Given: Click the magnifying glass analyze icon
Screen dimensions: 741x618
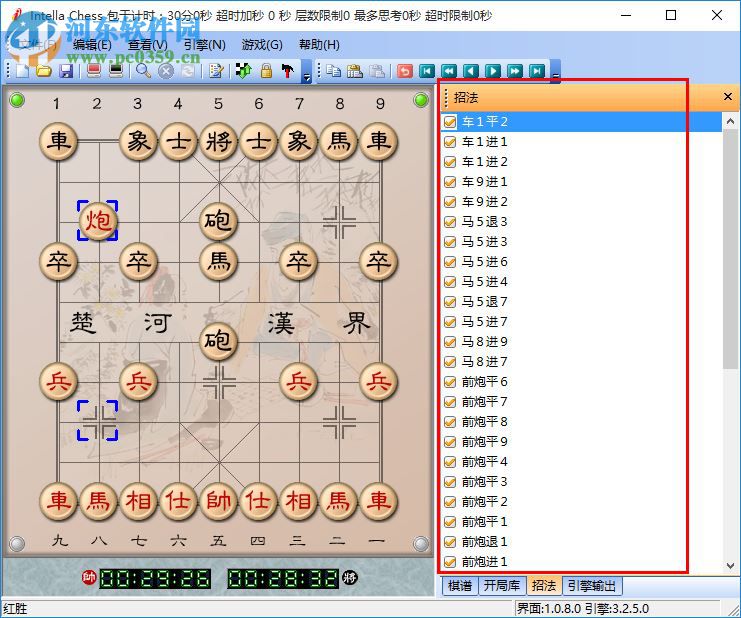Looking at the screenshot, I should click(144, 71).
